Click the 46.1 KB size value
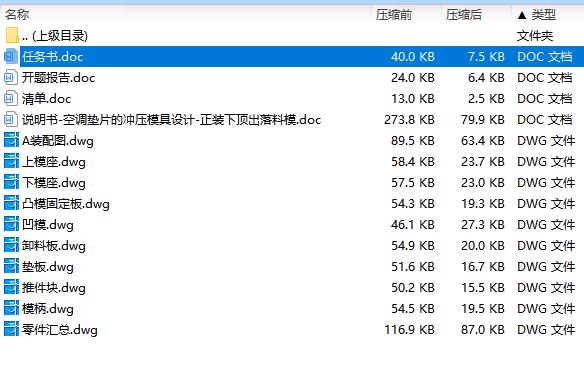 (x=413, y=225)
